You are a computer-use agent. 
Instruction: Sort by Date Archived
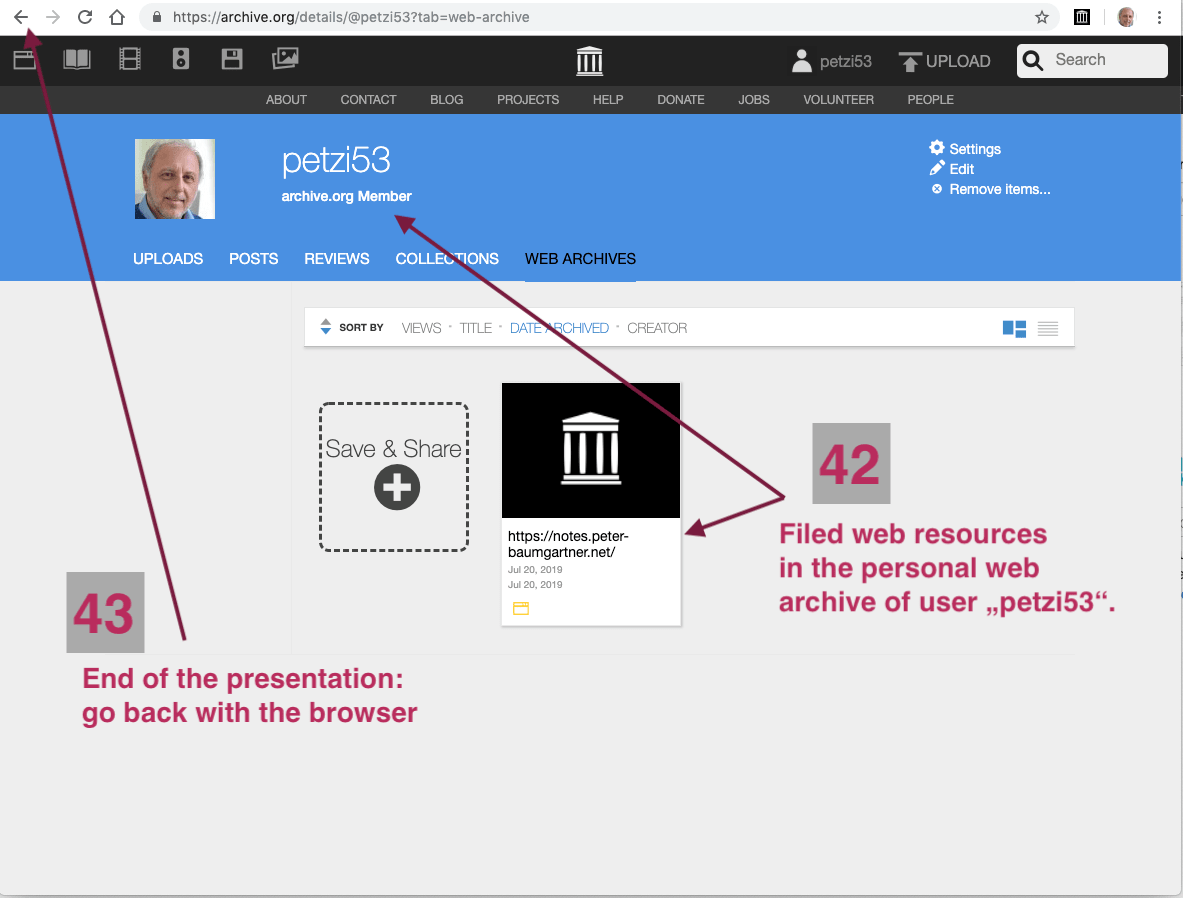(559, 328)
